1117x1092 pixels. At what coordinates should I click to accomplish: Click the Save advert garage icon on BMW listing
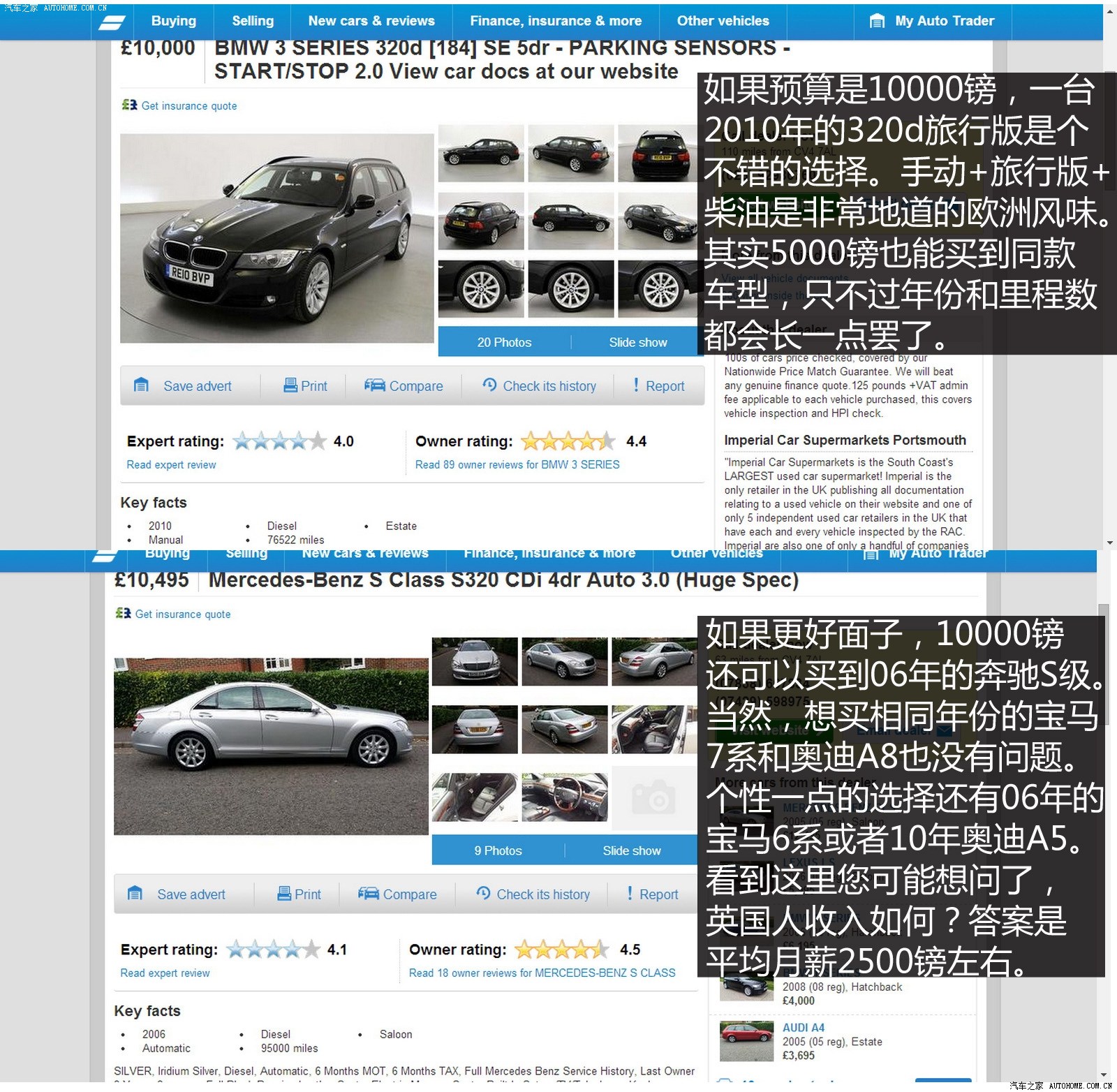(x=141, y=385)
